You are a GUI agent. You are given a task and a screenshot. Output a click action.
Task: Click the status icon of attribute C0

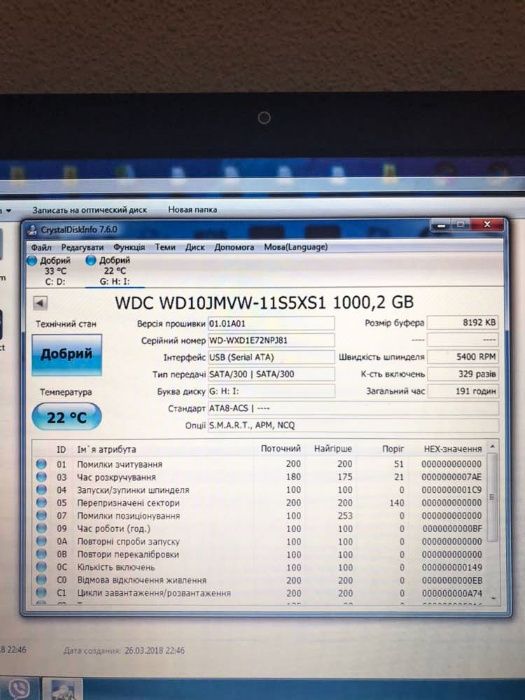pyautogui.click(x=41, y=580)
